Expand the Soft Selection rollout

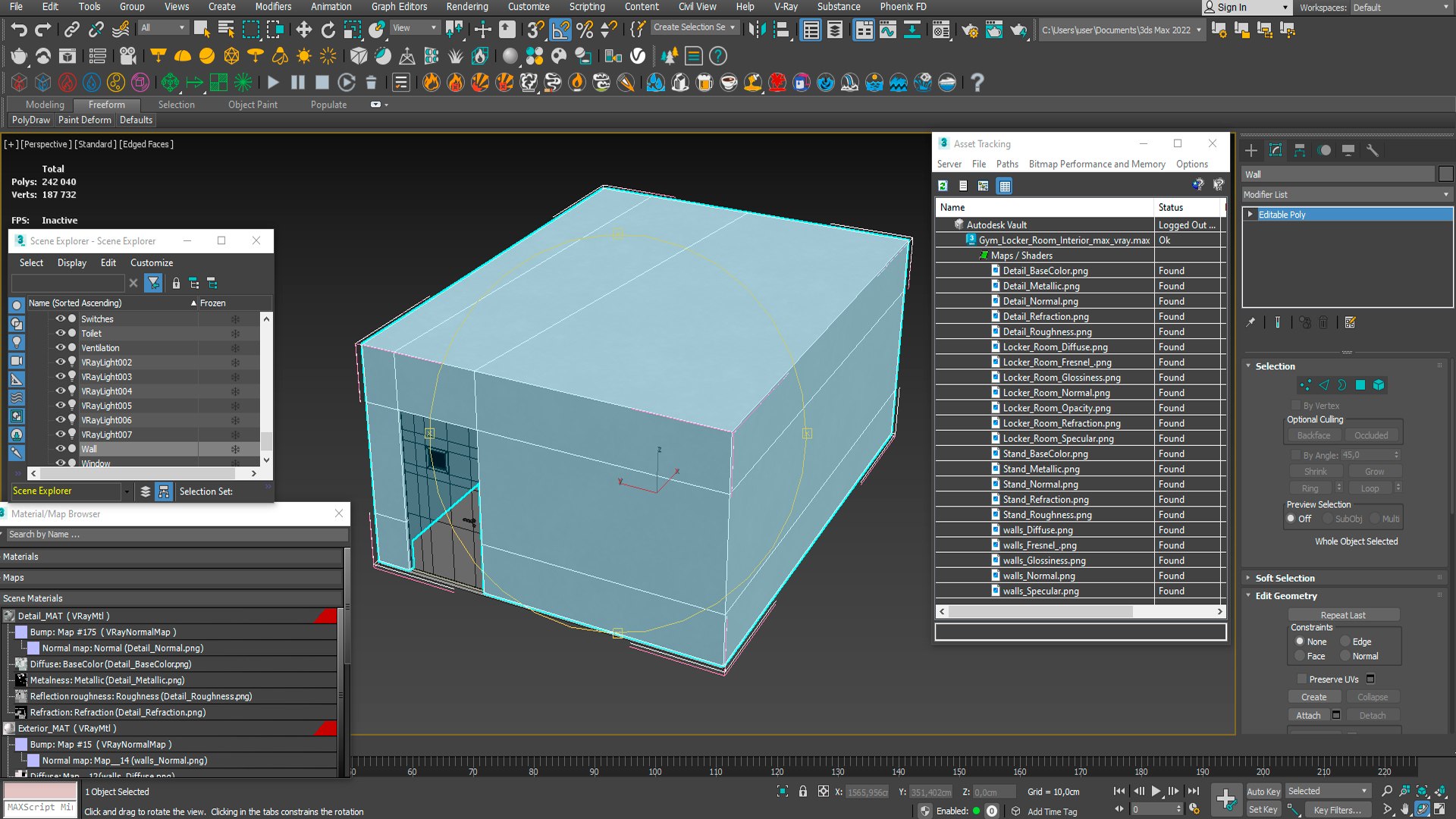tap(1285, 578)
